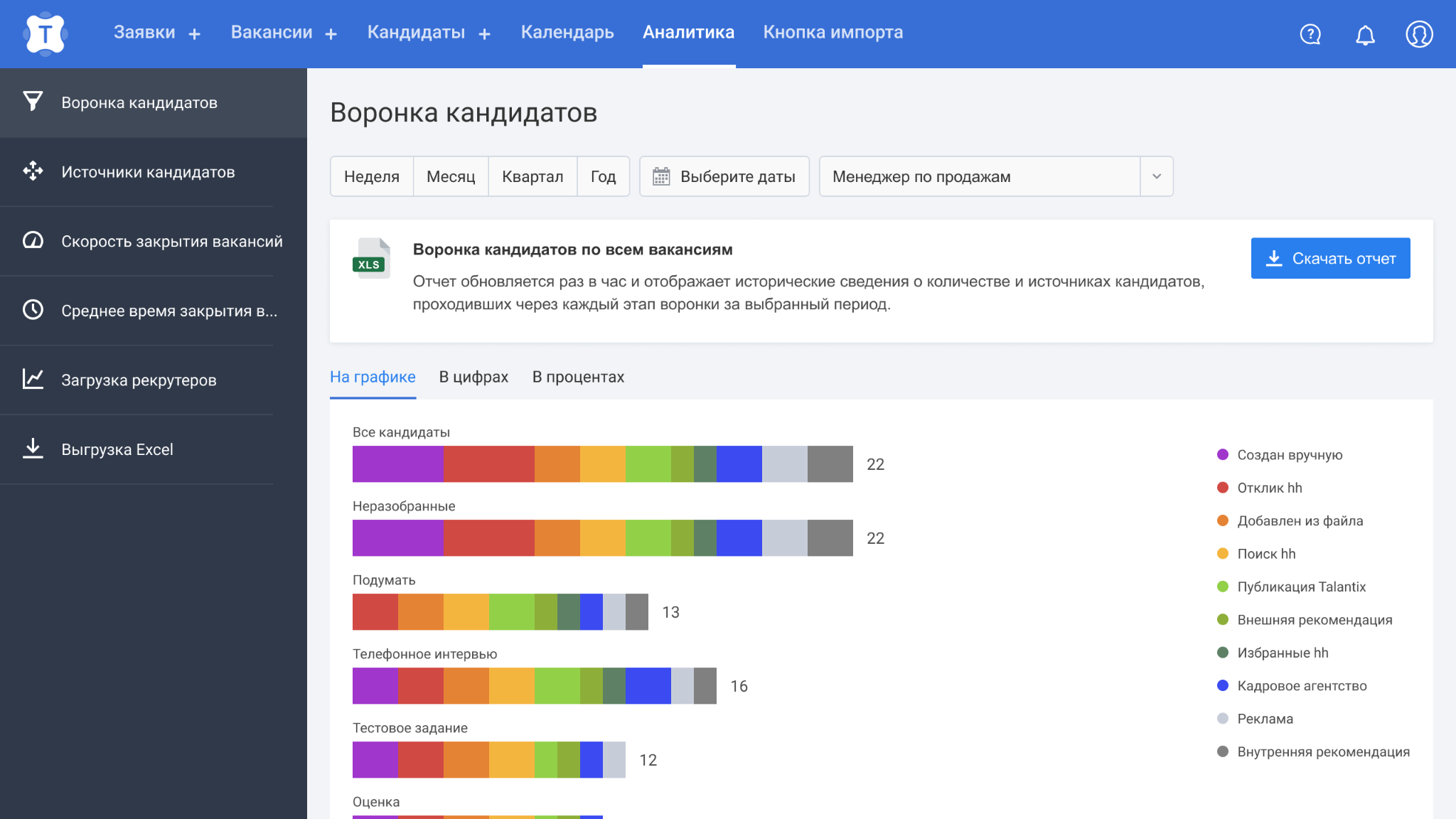Switch to В процентах tab

(577, 377)
